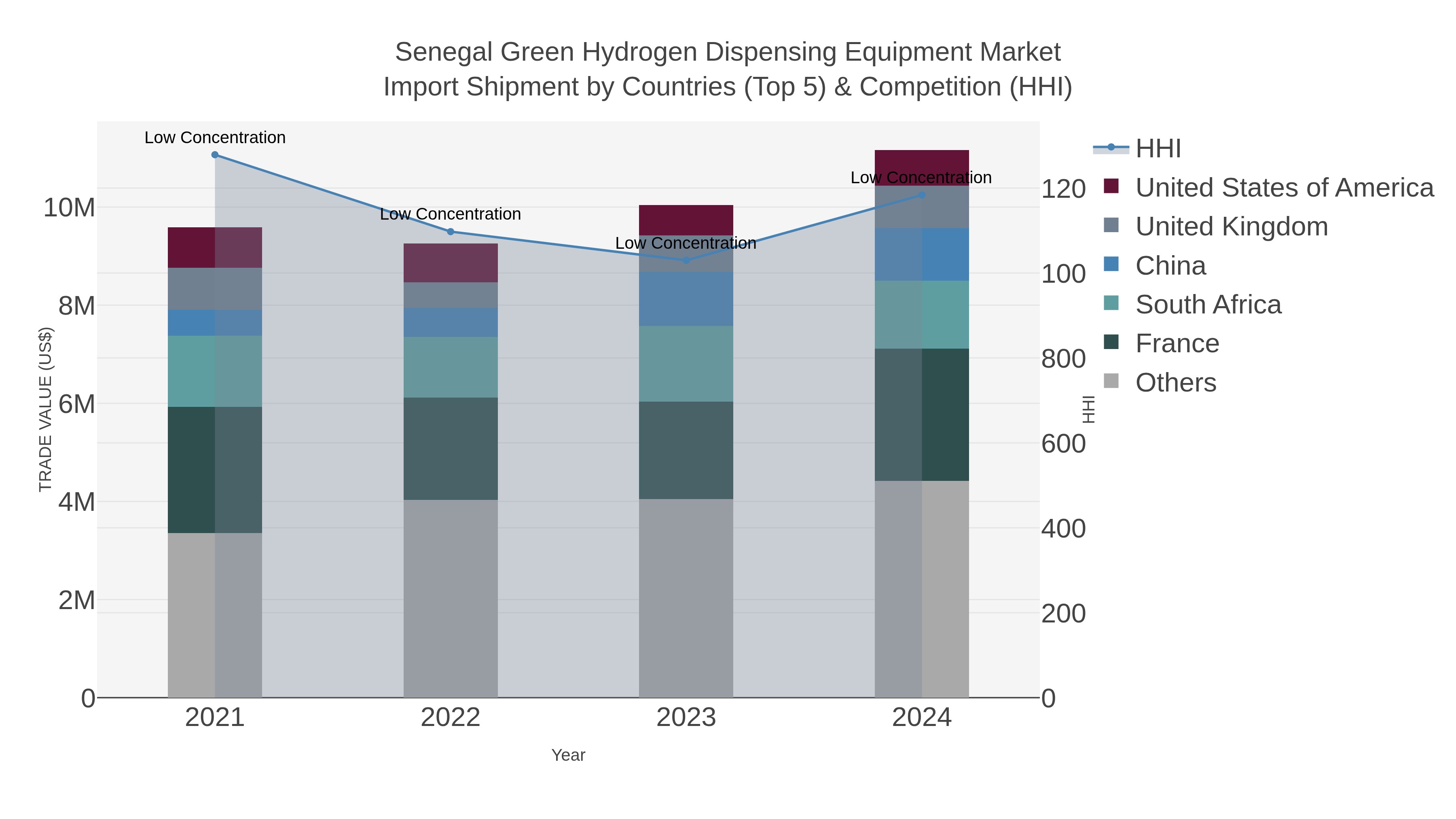The height and width of the screenshot is (819, 1456).
Task: Click the title line mentioning Competition (HHI)
Action: 728,87
